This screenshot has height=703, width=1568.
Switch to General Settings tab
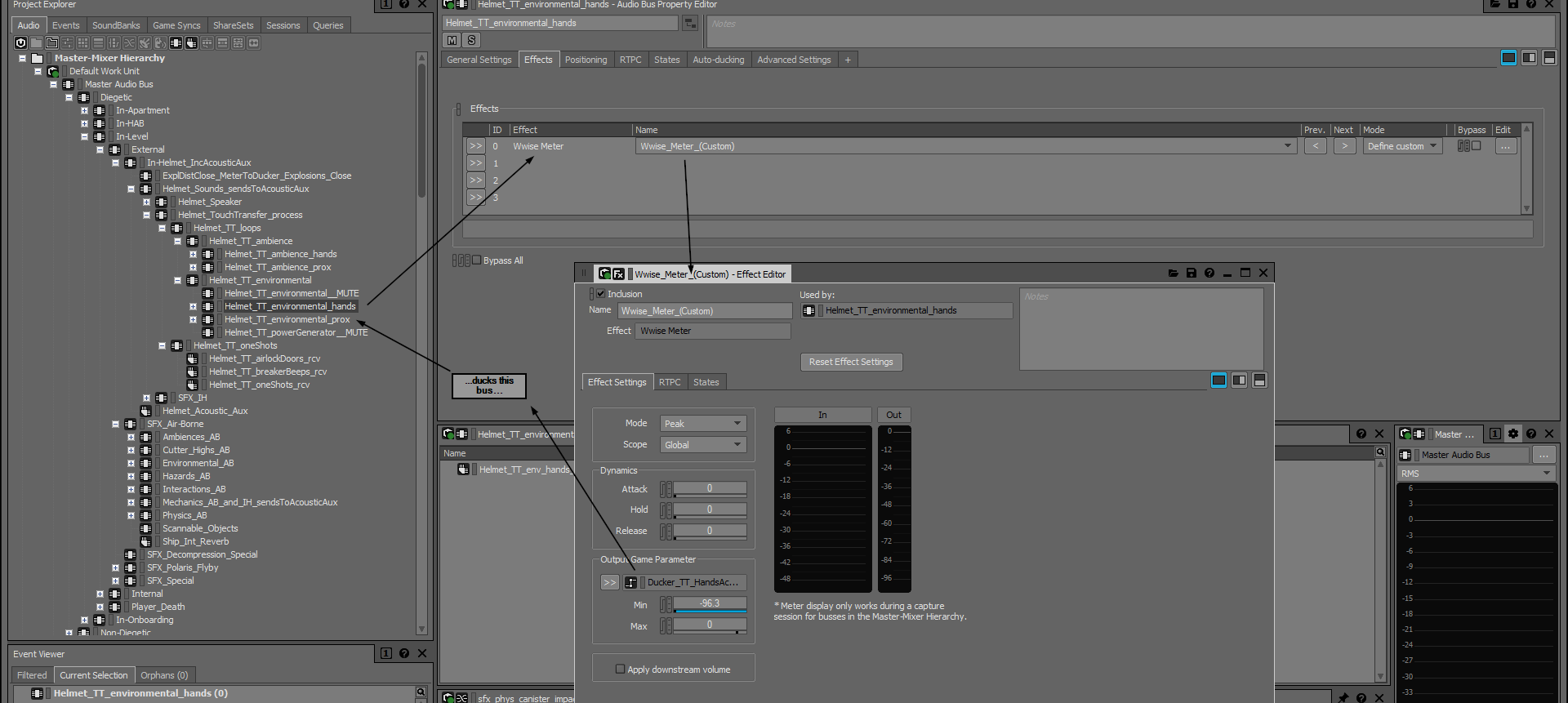[x=479, y=60]
